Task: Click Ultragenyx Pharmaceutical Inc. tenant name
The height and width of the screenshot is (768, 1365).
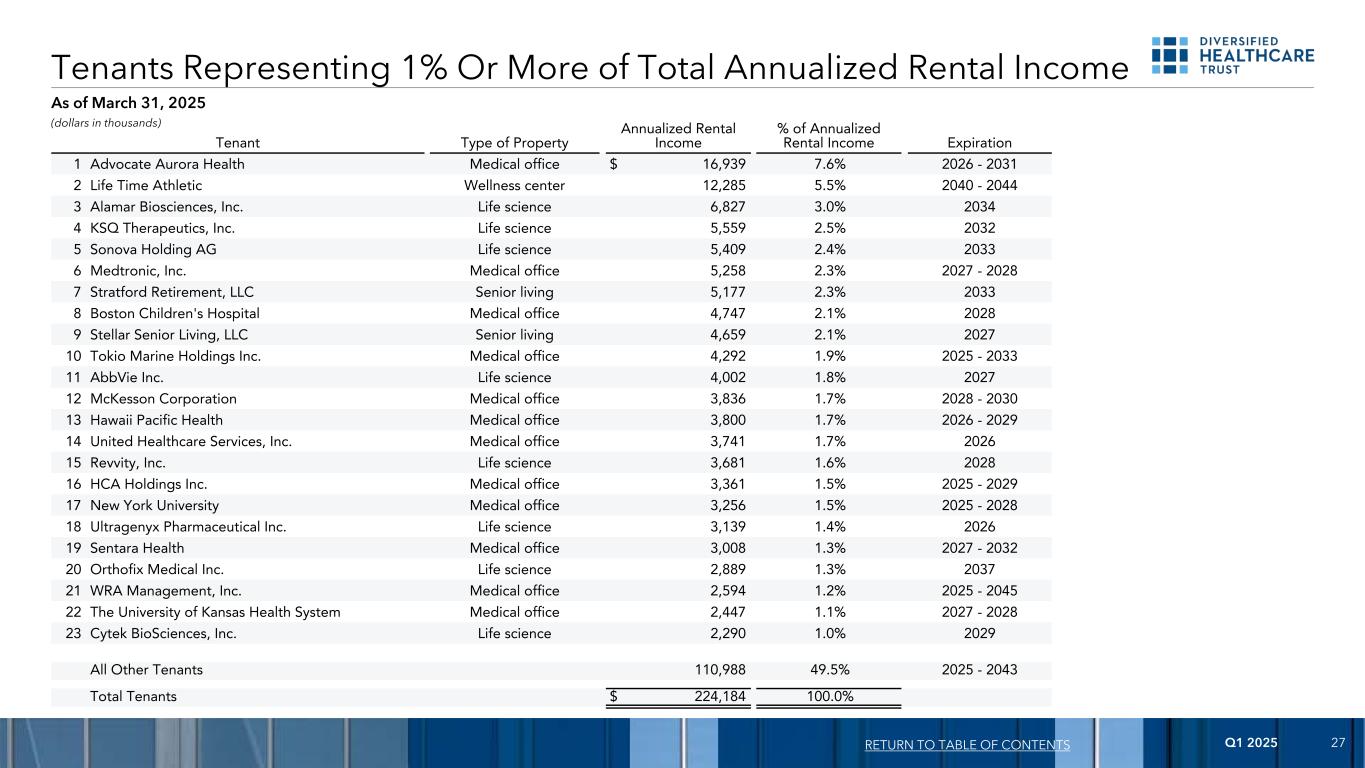Action: (188, 527)
